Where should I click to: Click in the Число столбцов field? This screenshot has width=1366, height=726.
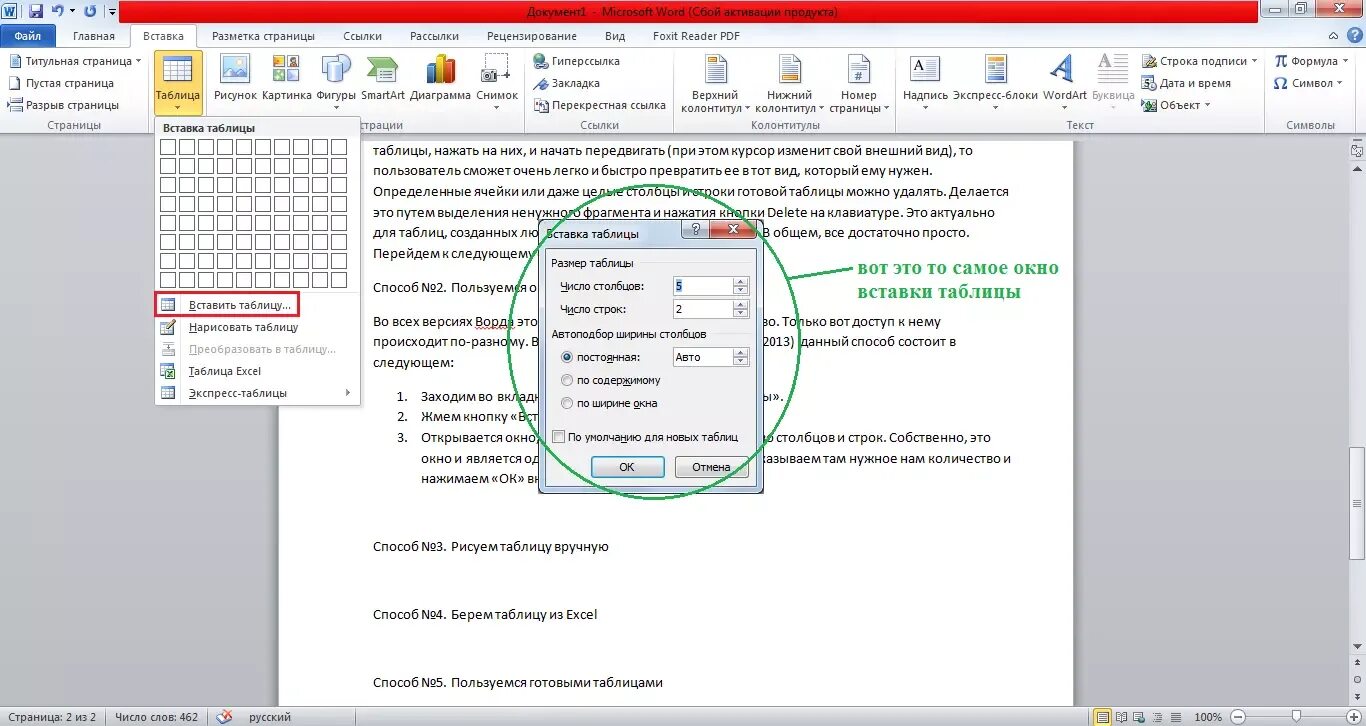(x=703, y=285)
